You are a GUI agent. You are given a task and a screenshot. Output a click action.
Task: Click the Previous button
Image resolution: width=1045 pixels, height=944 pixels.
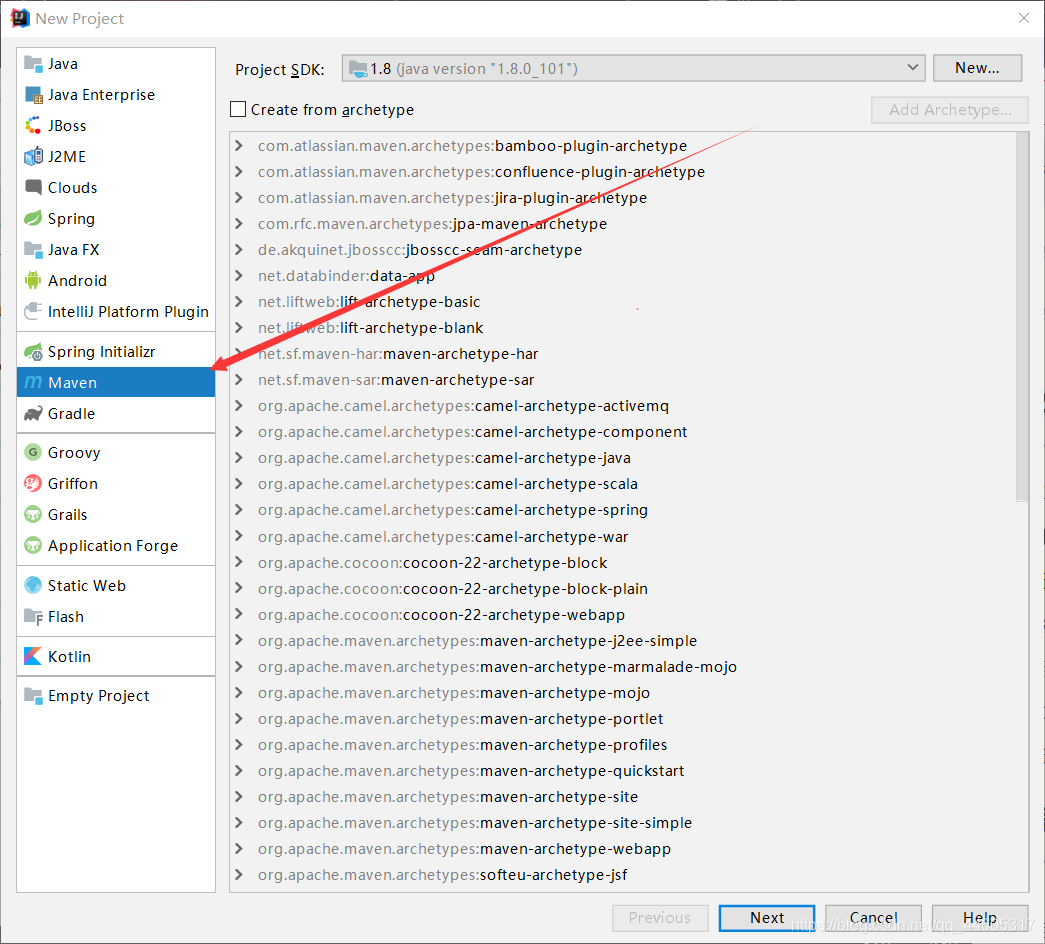[x=660, y=918]
